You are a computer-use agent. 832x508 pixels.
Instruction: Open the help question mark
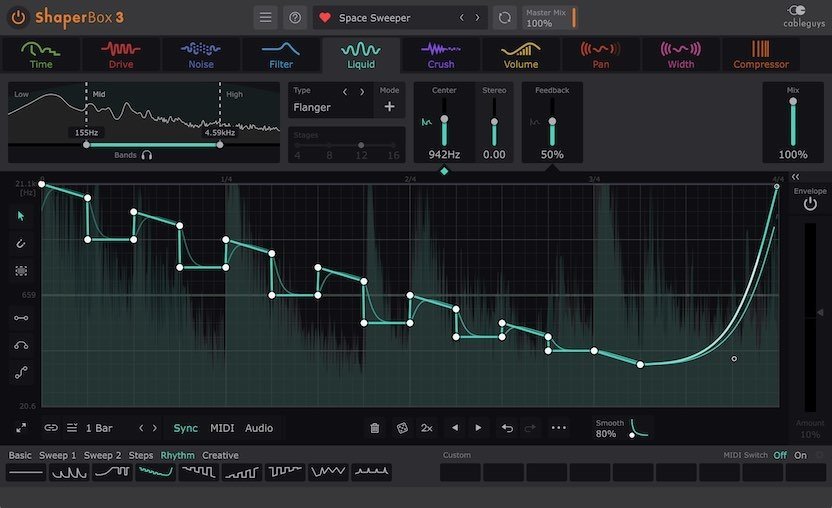point(294,17)
